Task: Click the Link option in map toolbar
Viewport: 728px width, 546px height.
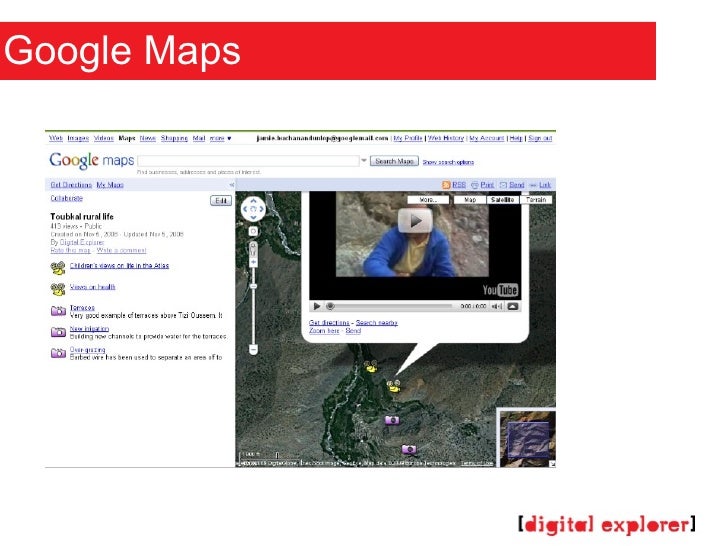Action: pos(540,185)
